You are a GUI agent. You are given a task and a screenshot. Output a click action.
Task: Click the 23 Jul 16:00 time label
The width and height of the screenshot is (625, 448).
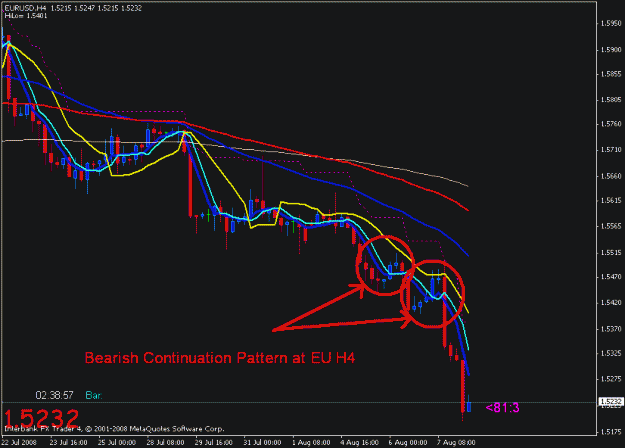click(69, 442)
